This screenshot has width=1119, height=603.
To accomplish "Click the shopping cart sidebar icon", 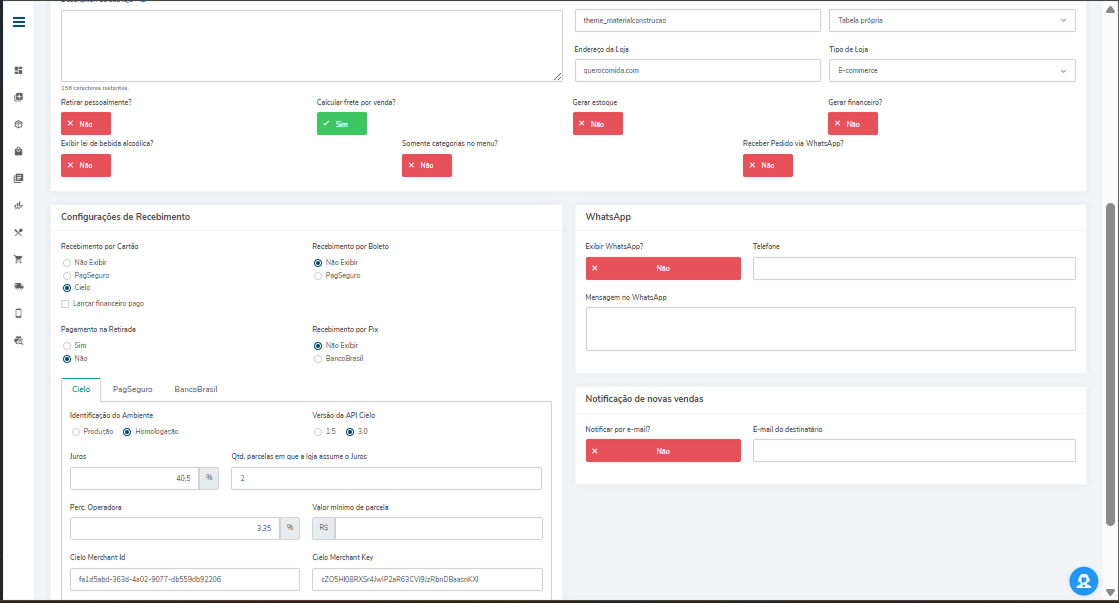I will pos(18,259).
